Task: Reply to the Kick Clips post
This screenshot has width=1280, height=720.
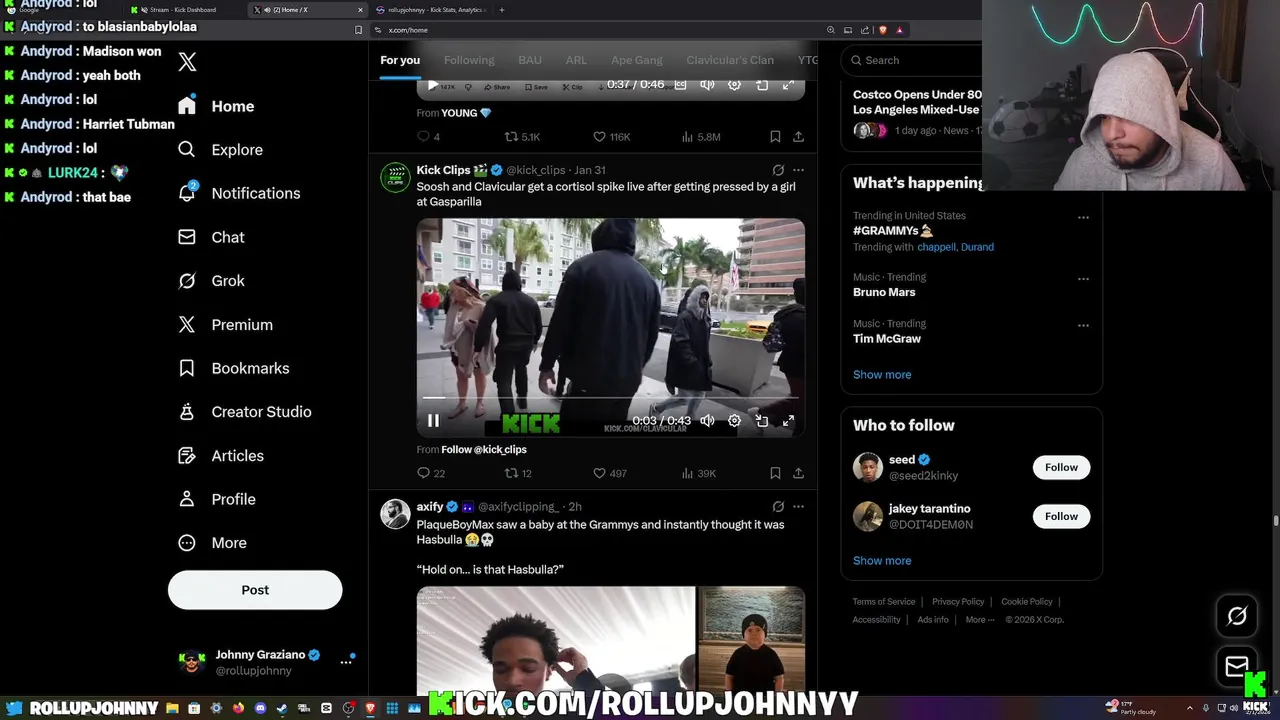Action: 431,473
